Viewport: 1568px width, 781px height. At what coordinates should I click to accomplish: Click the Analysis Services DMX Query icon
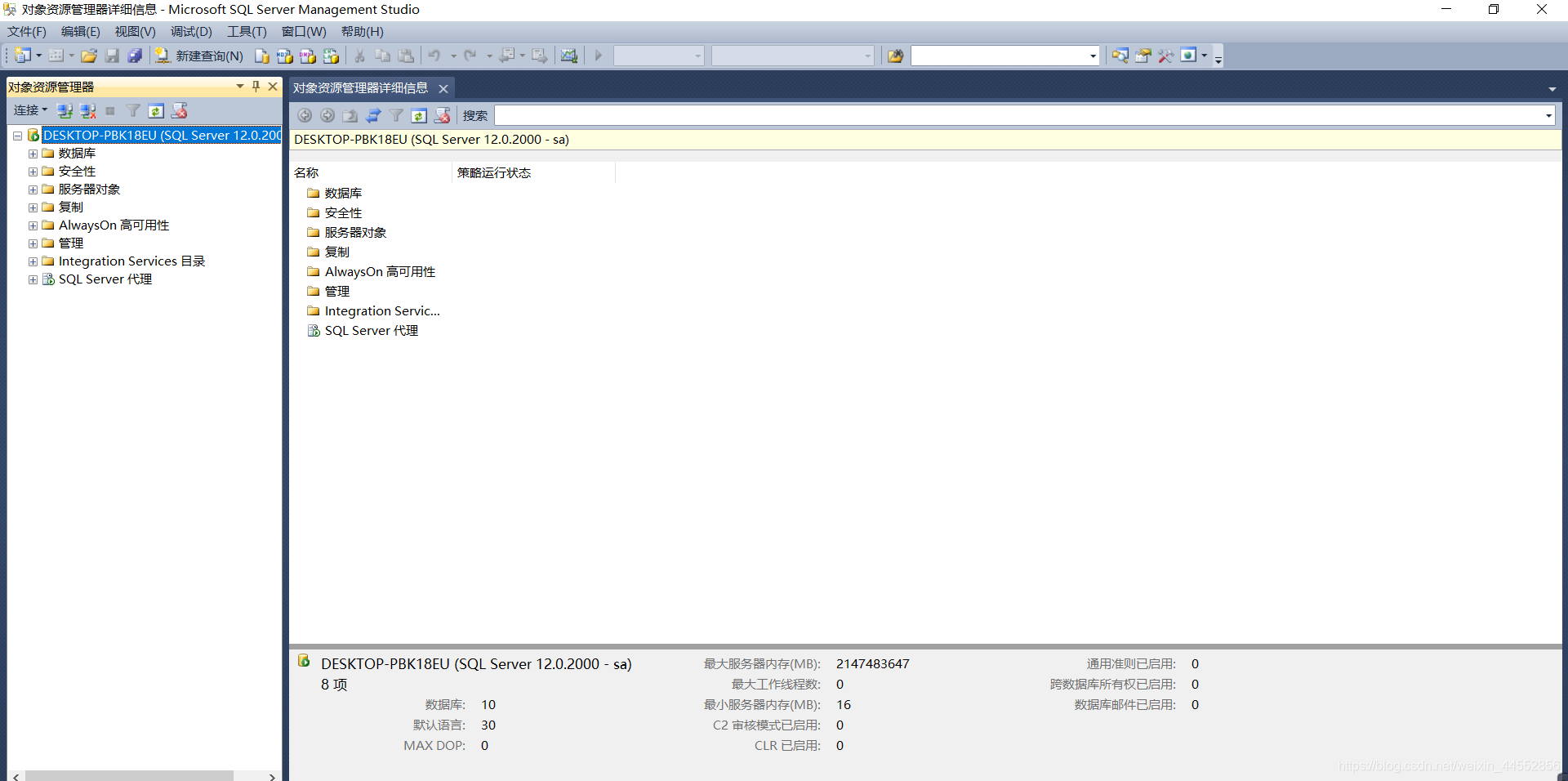(308, 56)
